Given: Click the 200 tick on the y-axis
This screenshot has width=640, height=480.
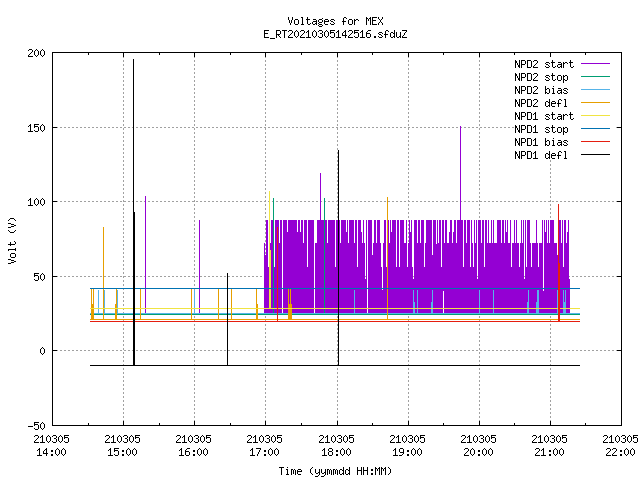Looking at the screenshot, I should coord(36,53).
